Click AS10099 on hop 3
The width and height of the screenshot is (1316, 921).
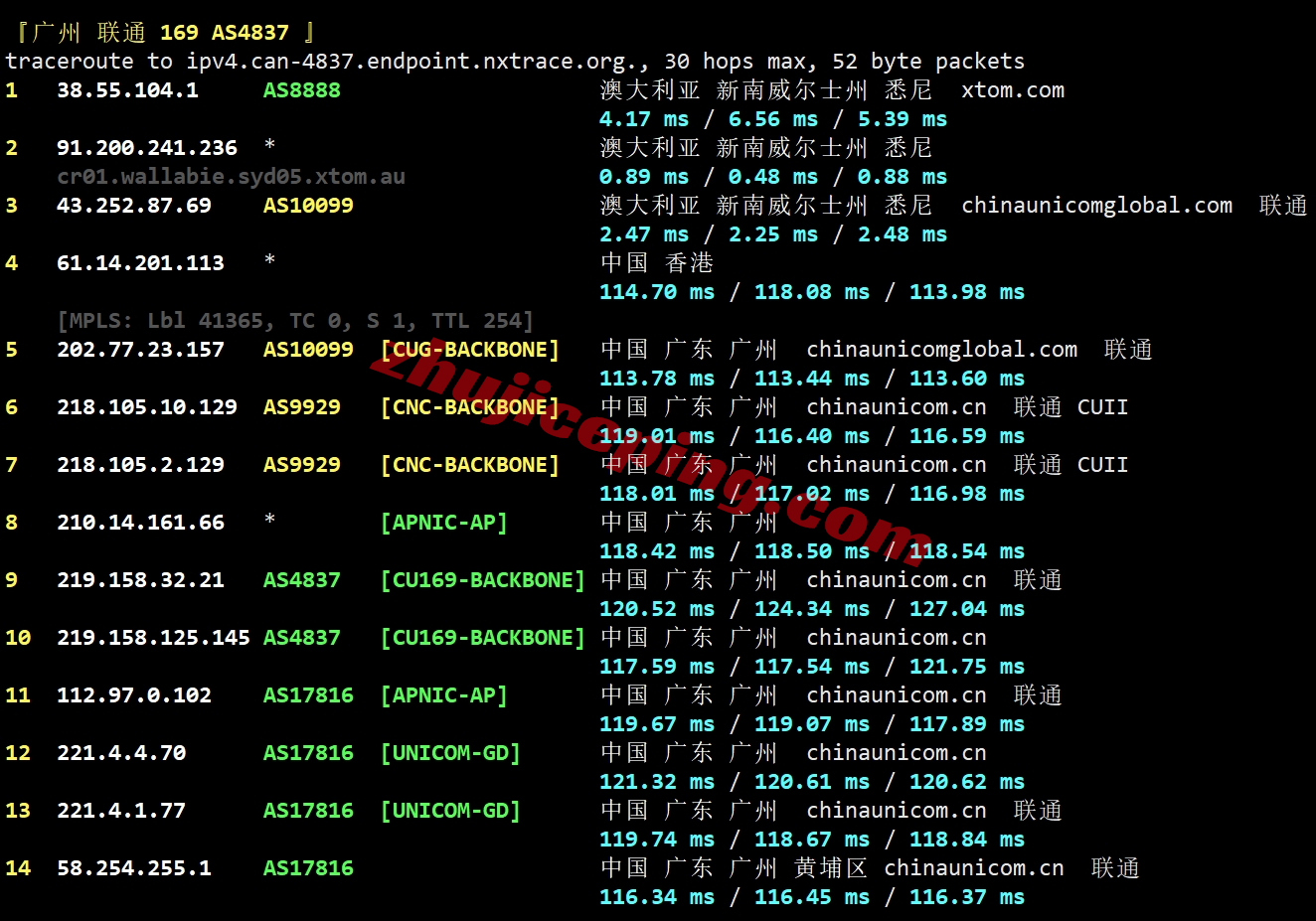click(308, 206)
